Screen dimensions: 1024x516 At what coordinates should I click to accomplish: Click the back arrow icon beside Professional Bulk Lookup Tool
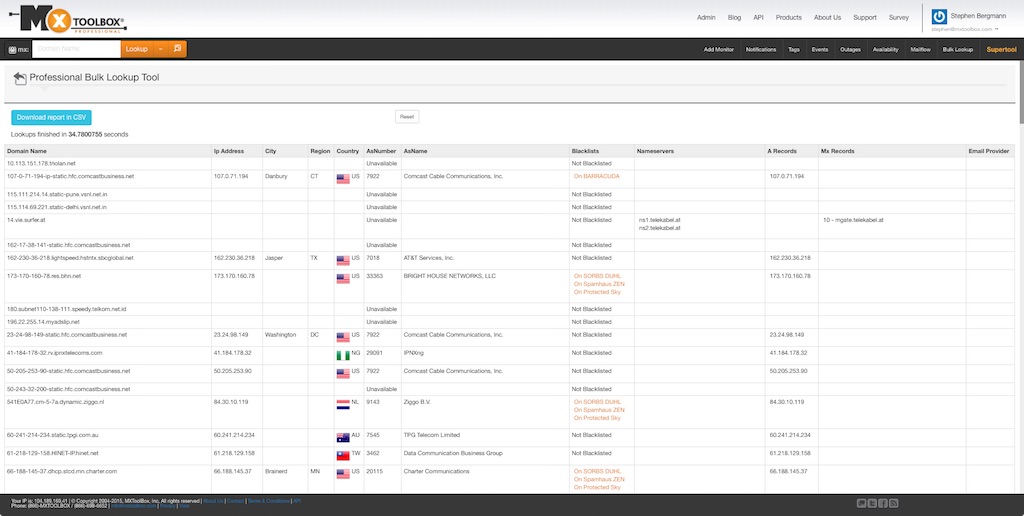click(x=20, y=78)
